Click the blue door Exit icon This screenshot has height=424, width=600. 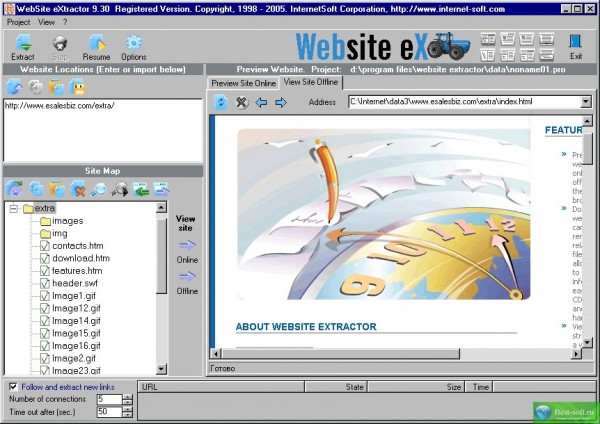click(575, 42)
